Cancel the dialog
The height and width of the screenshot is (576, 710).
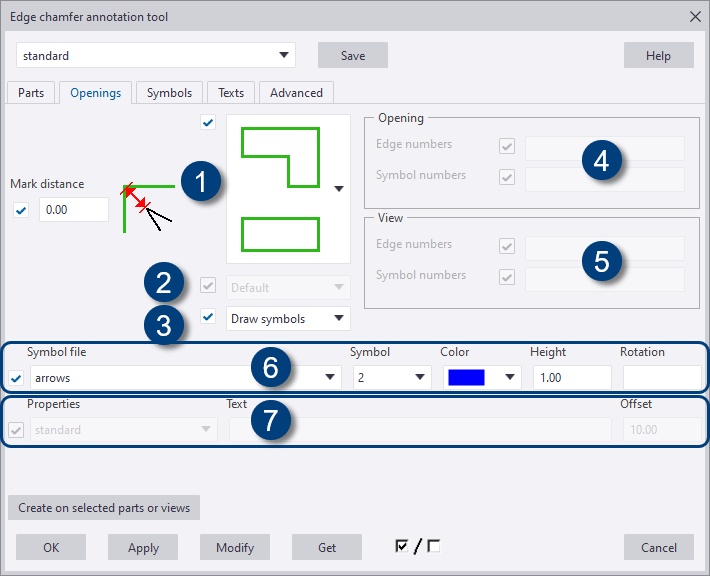[659, 547]
